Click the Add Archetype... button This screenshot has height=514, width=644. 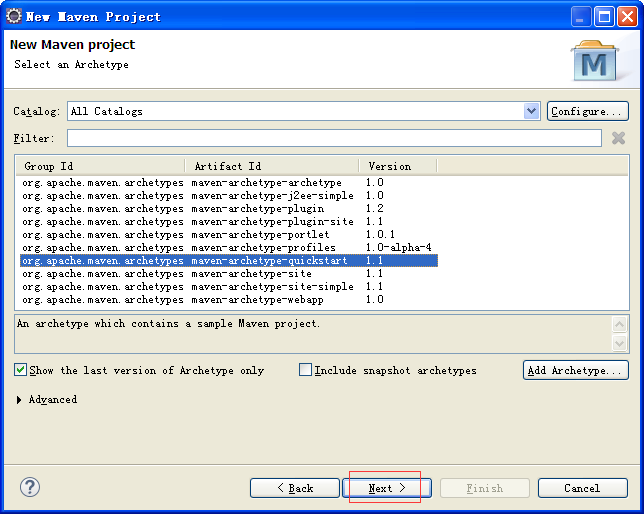575,370
